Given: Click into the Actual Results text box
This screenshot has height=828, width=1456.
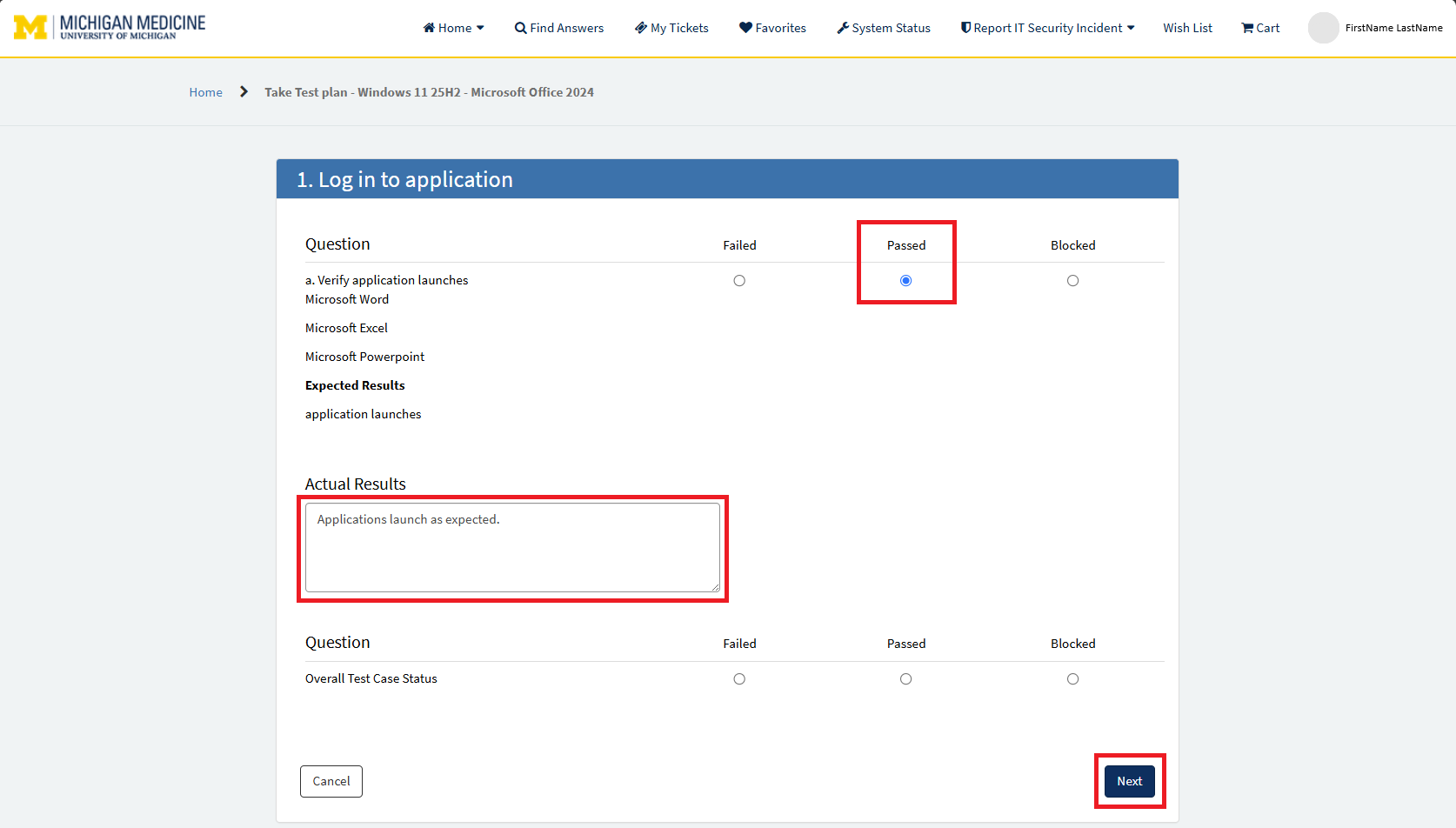Looking at the screenshot, I should (x=512, y=548).
